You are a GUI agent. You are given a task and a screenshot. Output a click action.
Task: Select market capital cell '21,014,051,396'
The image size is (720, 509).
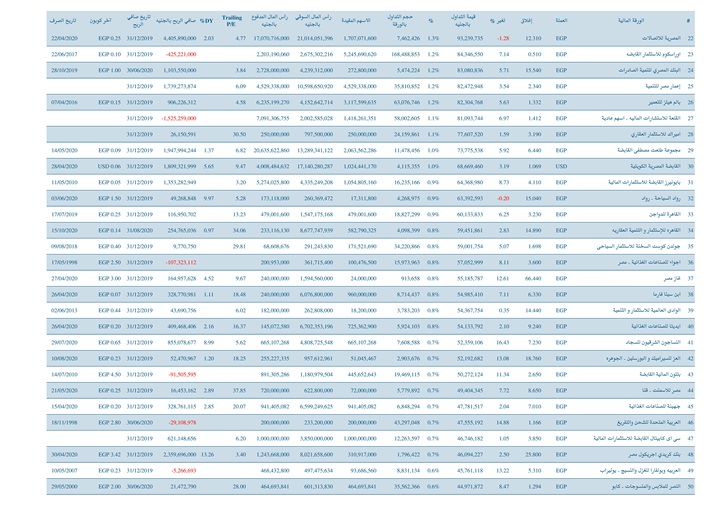(x=315, y=39)
